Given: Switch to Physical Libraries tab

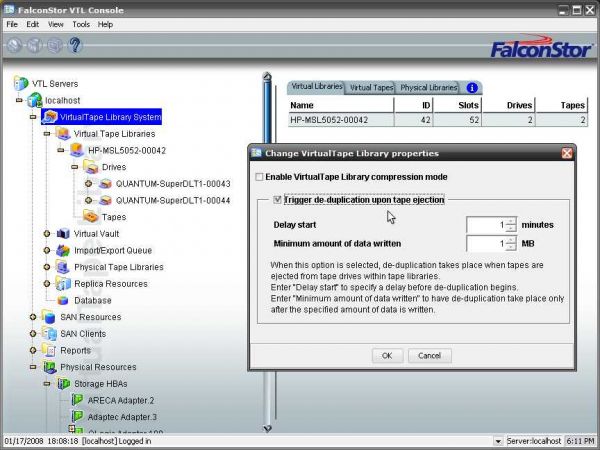Looking at the screenshot, I should tap(429, 88).
